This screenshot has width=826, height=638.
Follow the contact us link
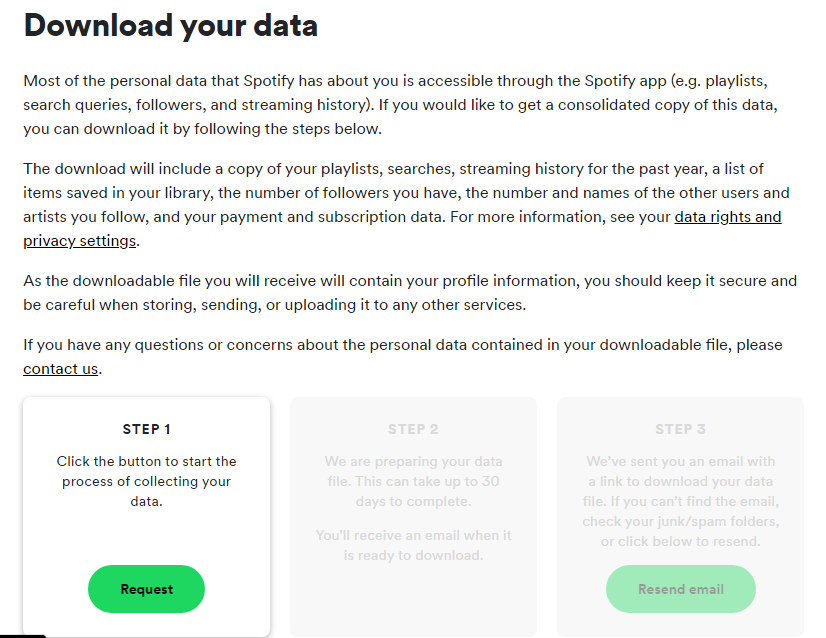[61, 369]
